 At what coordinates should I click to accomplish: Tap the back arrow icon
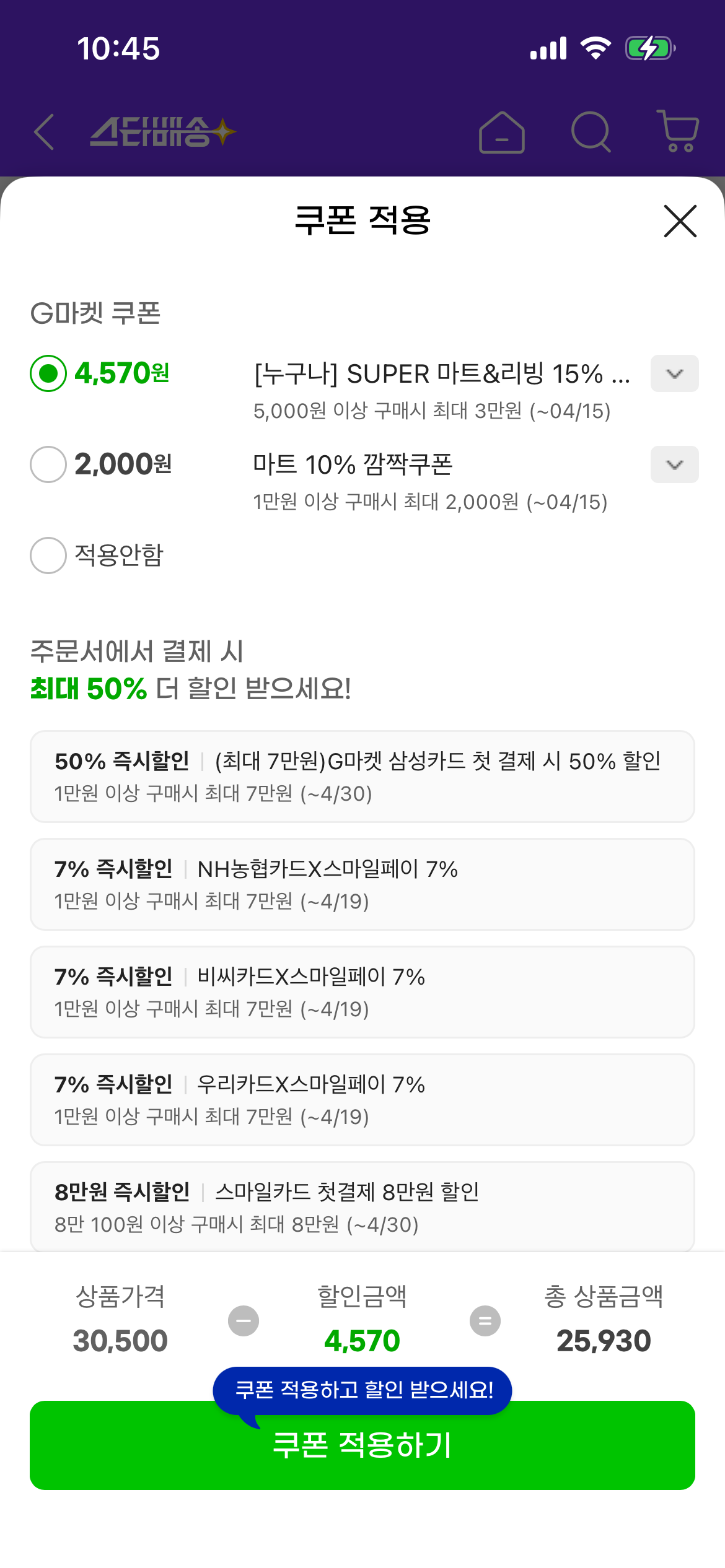[x=45, y=132]
